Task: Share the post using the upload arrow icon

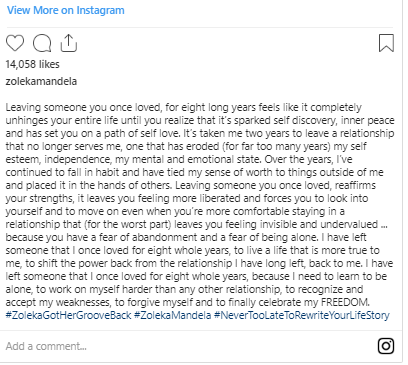Action: click(x=69, y=43)
